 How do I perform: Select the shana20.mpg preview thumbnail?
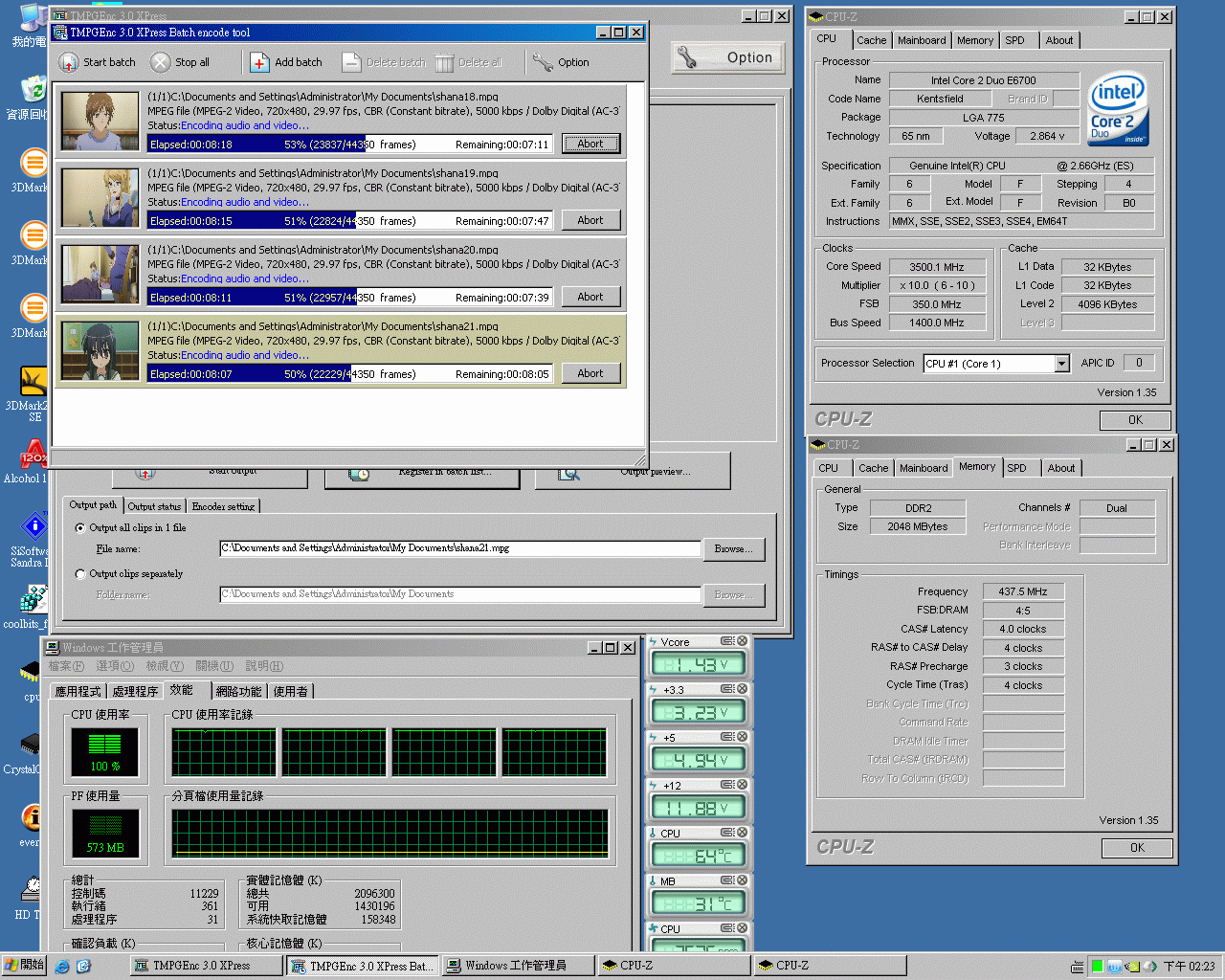click(100, 274)
